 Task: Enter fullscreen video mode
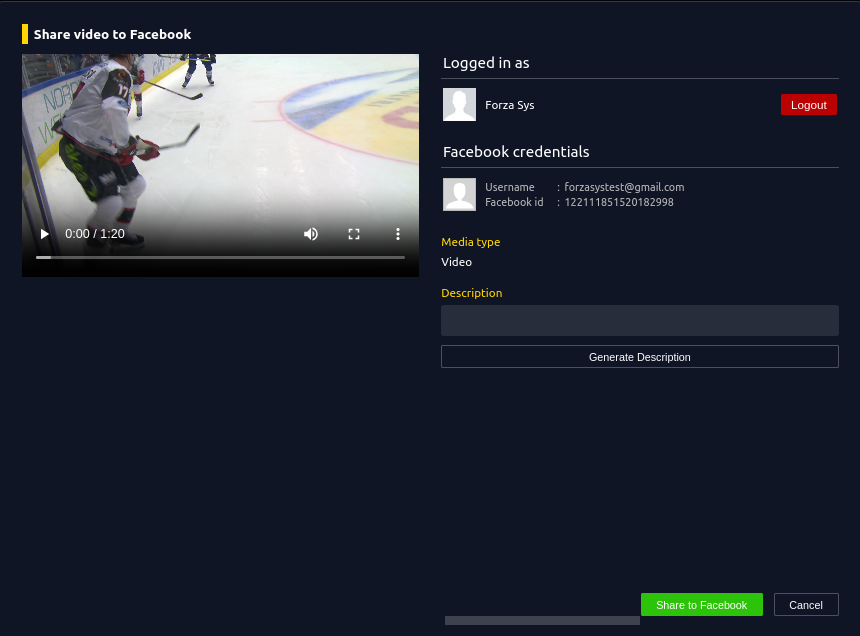click(354, 234)
